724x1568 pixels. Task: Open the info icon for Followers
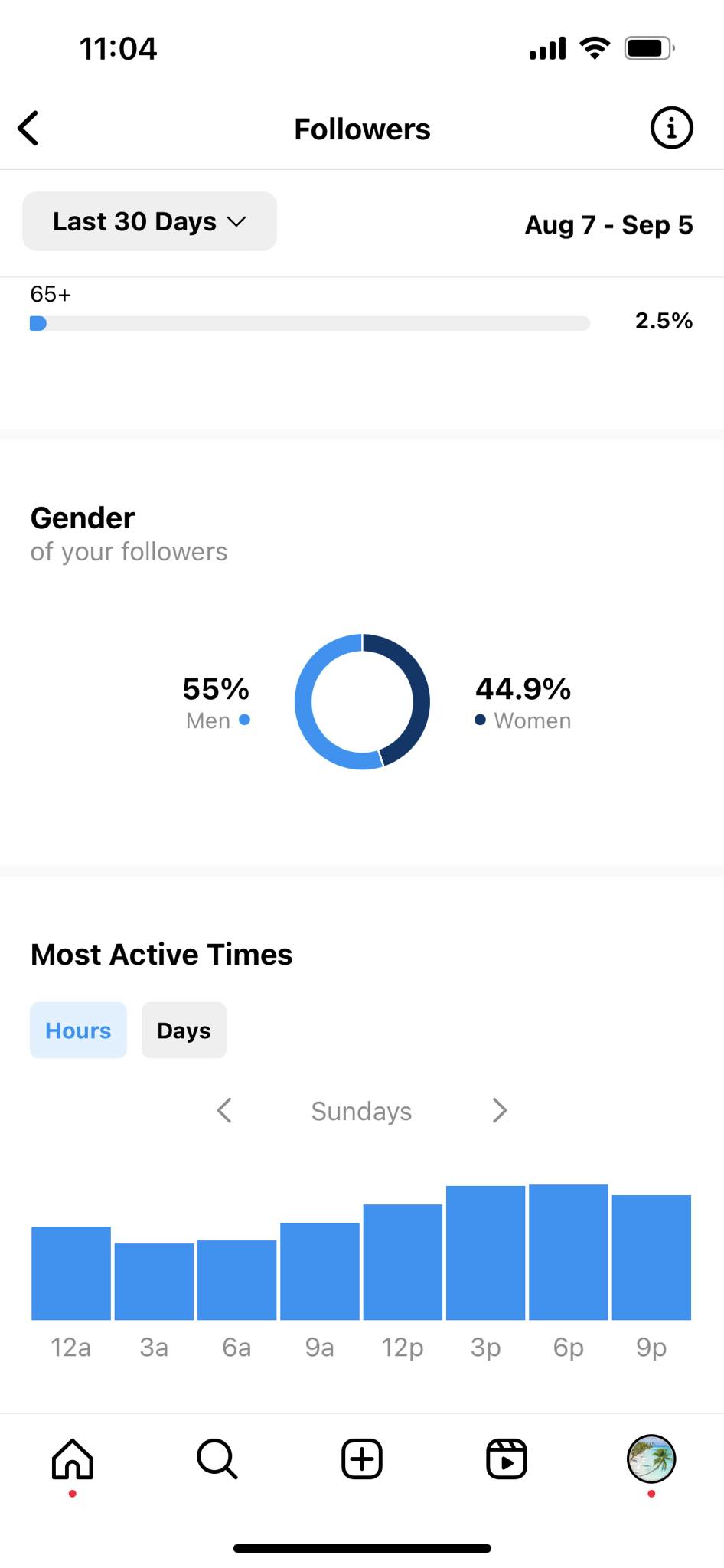click(x=671, y=128)
